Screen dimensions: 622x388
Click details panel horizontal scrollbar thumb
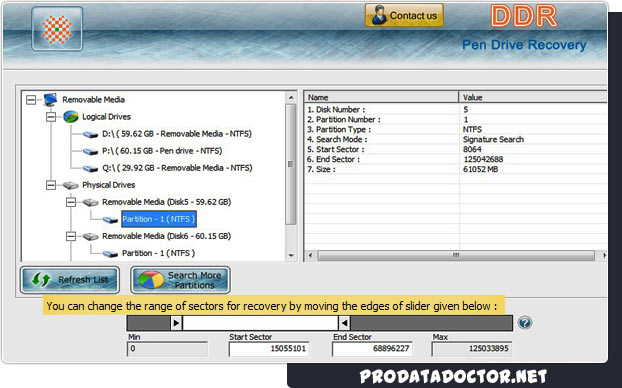point(456,255)
